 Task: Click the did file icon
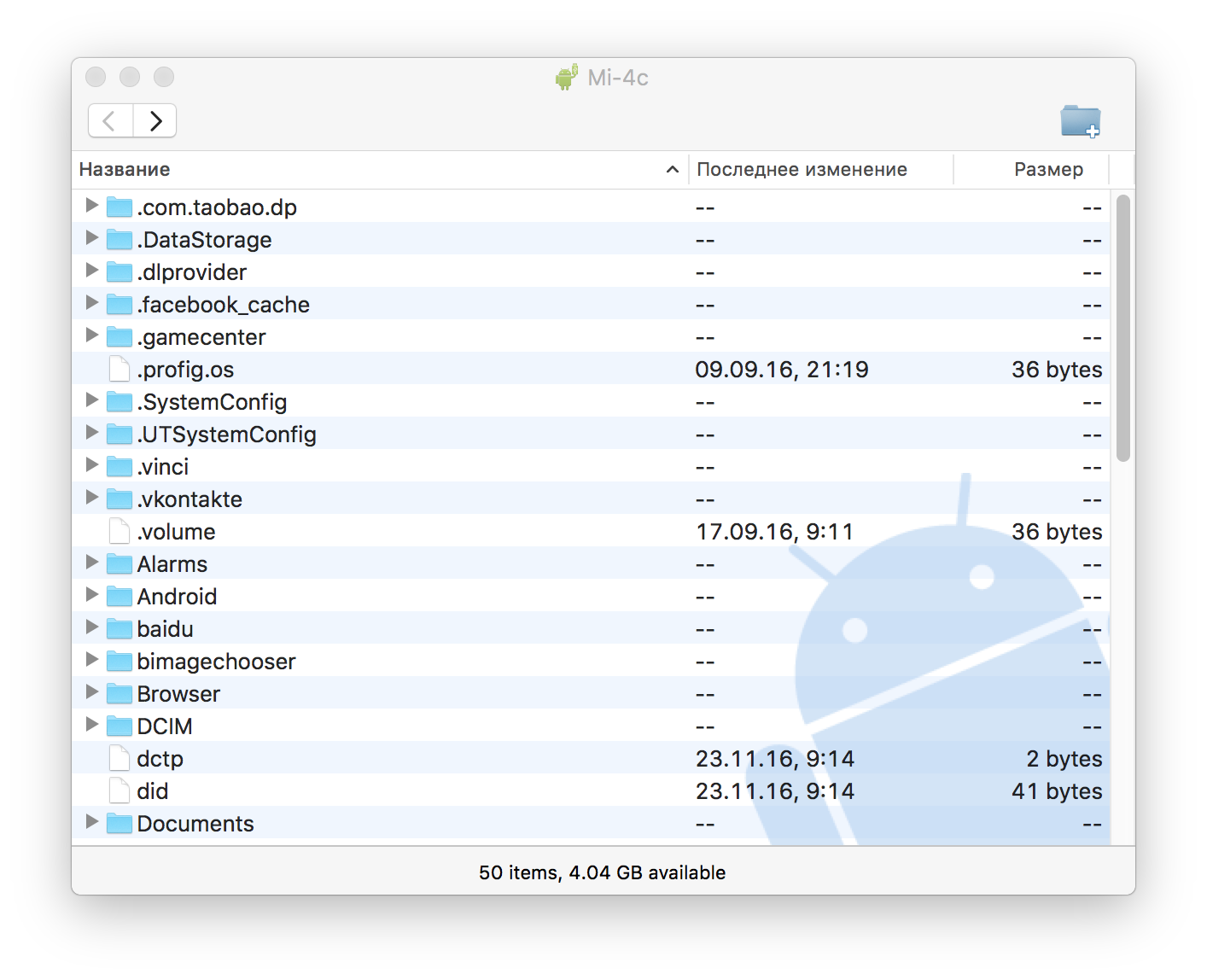point(120,790)
